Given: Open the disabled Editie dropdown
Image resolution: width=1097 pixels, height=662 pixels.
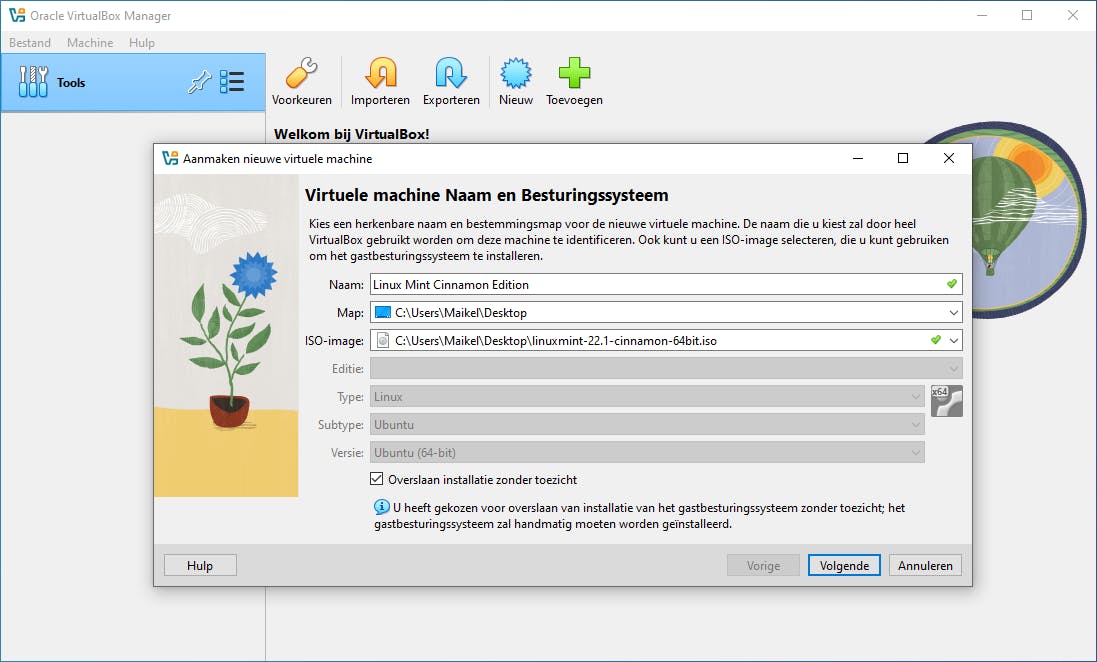Looking at the screenshot, I should pyautogui.click(x=666, y=369).
